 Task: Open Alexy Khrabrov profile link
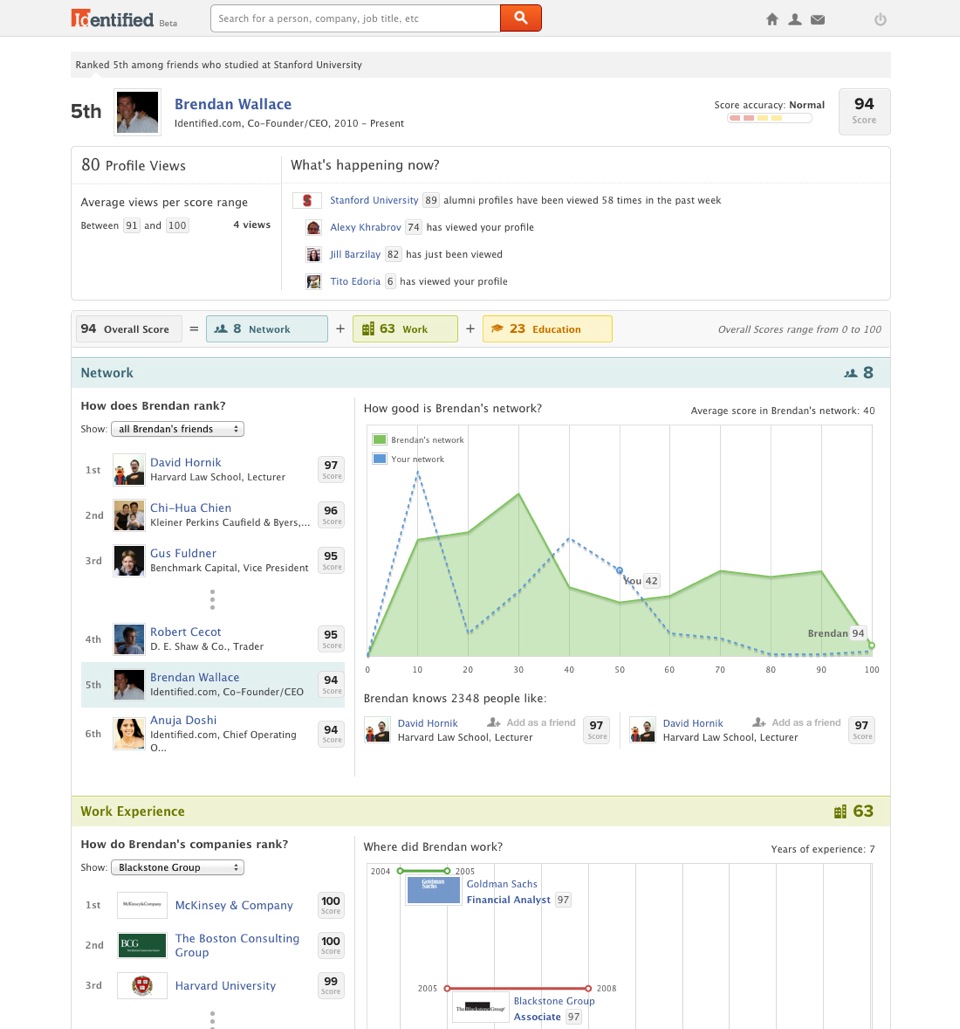[365, 227]
